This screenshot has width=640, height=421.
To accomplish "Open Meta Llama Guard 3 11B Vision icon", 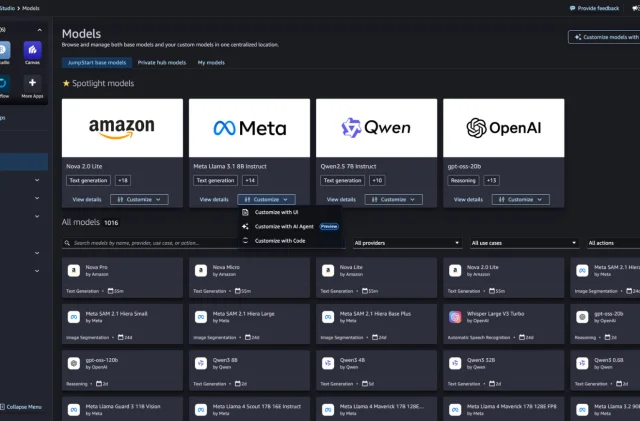I will [x=74, y=410].
